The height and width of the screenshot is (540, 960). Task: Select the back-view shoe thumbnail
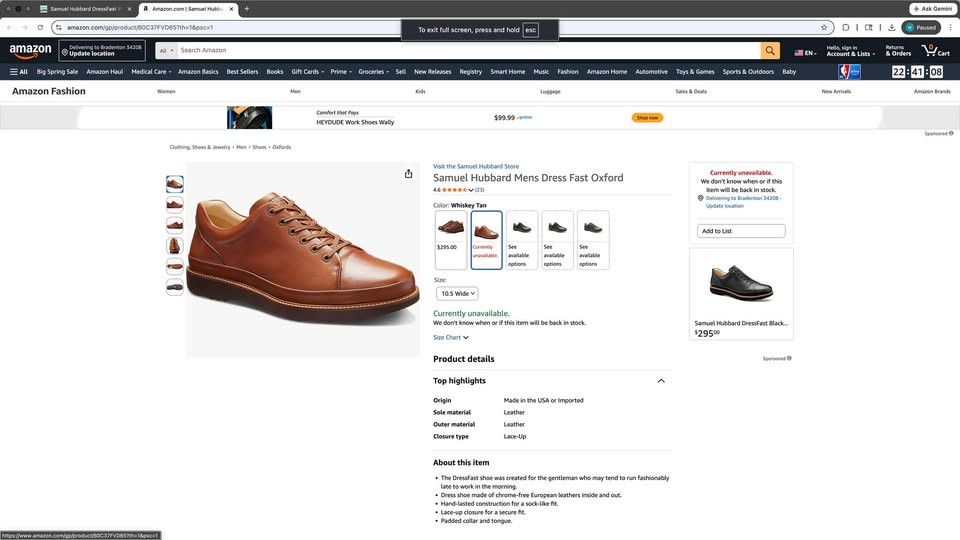pyautogui.click(x=174, y=246)
